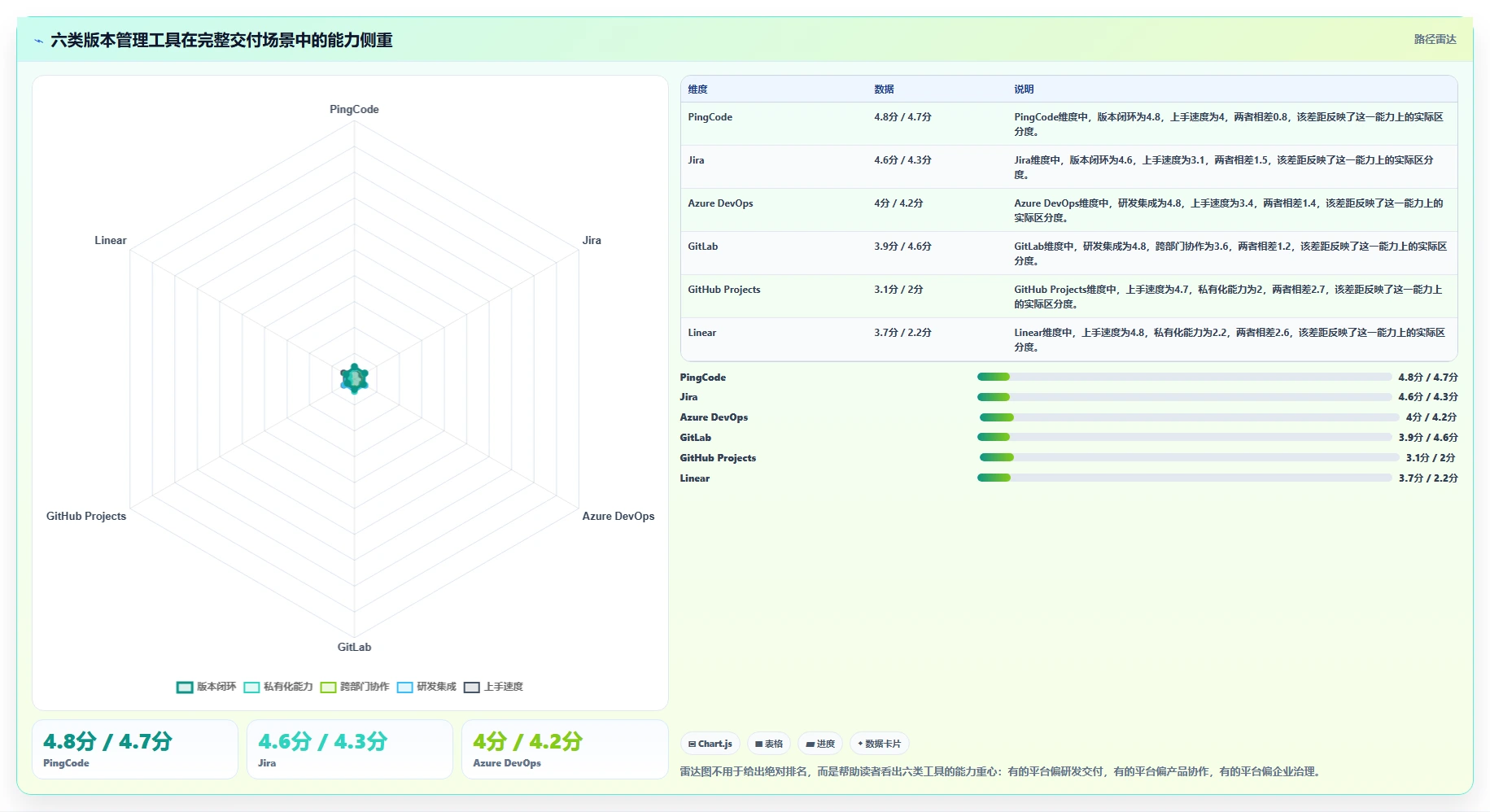Click the GitLab维度中 description in the table
This screenshot has width=1490, height=812.
tap(1230, 253)
